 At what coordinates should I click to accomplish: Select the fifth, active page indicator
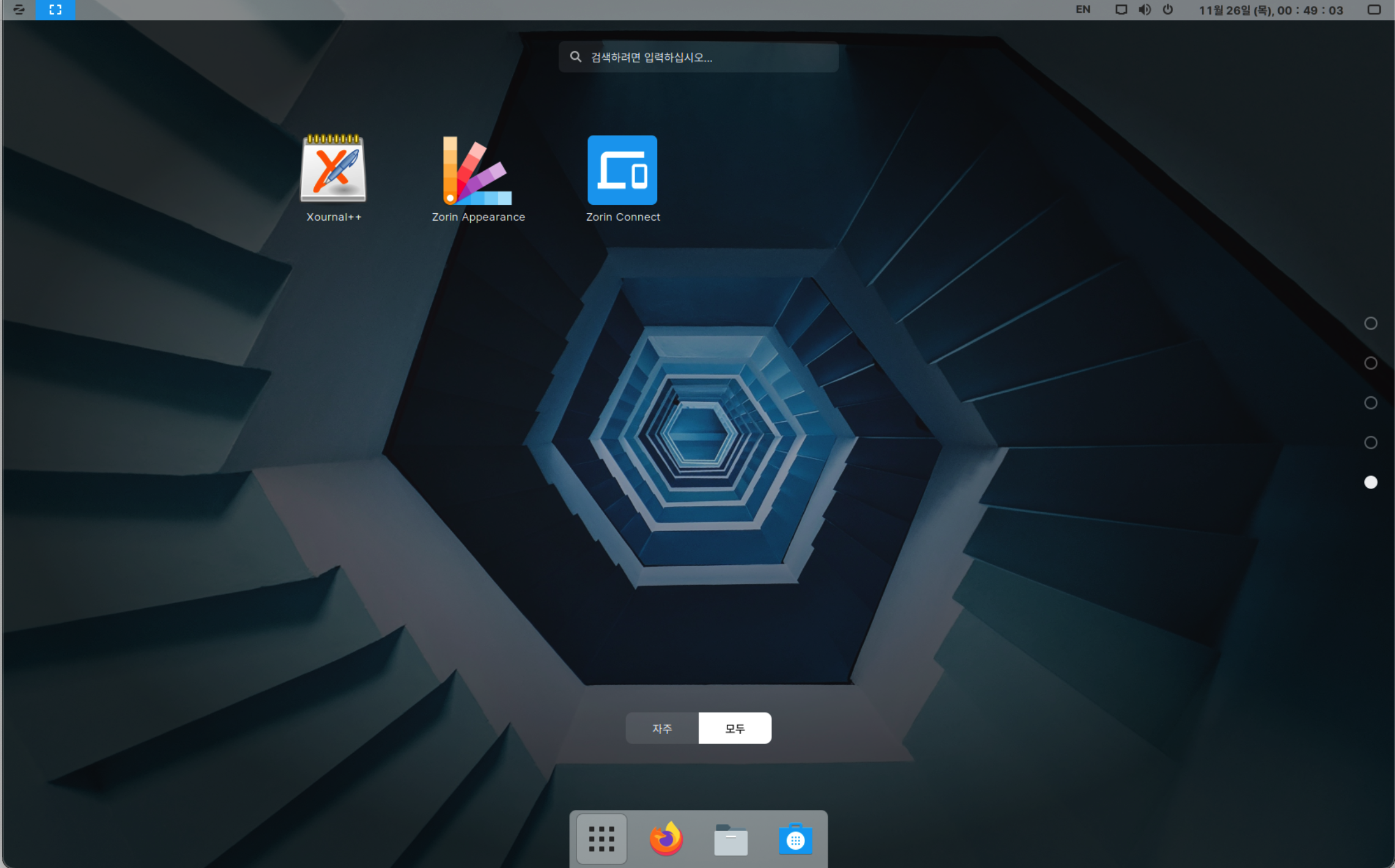pos(1371,482)
